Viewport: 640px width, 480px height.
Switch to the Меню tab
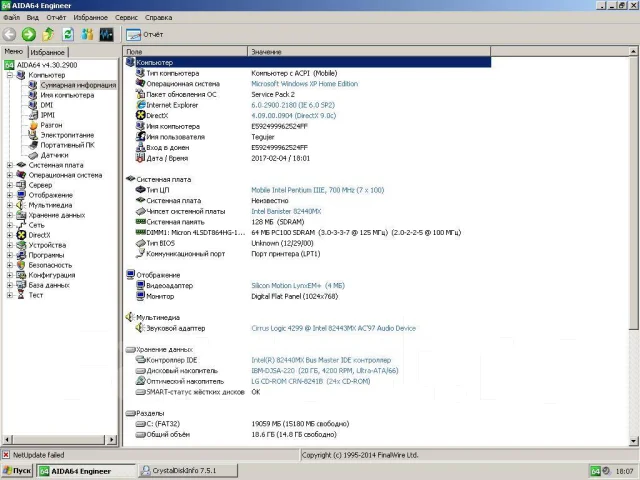pos(14,51)
